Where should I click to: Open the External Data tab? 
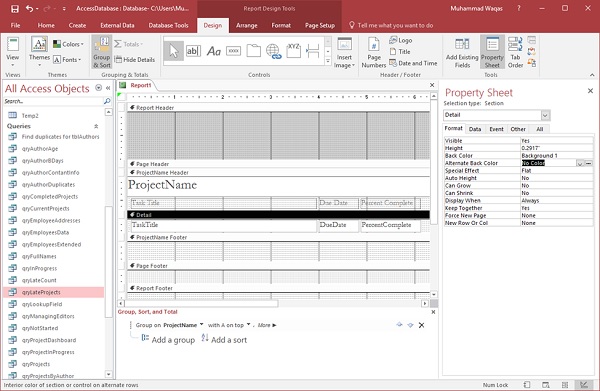point(117,25)
